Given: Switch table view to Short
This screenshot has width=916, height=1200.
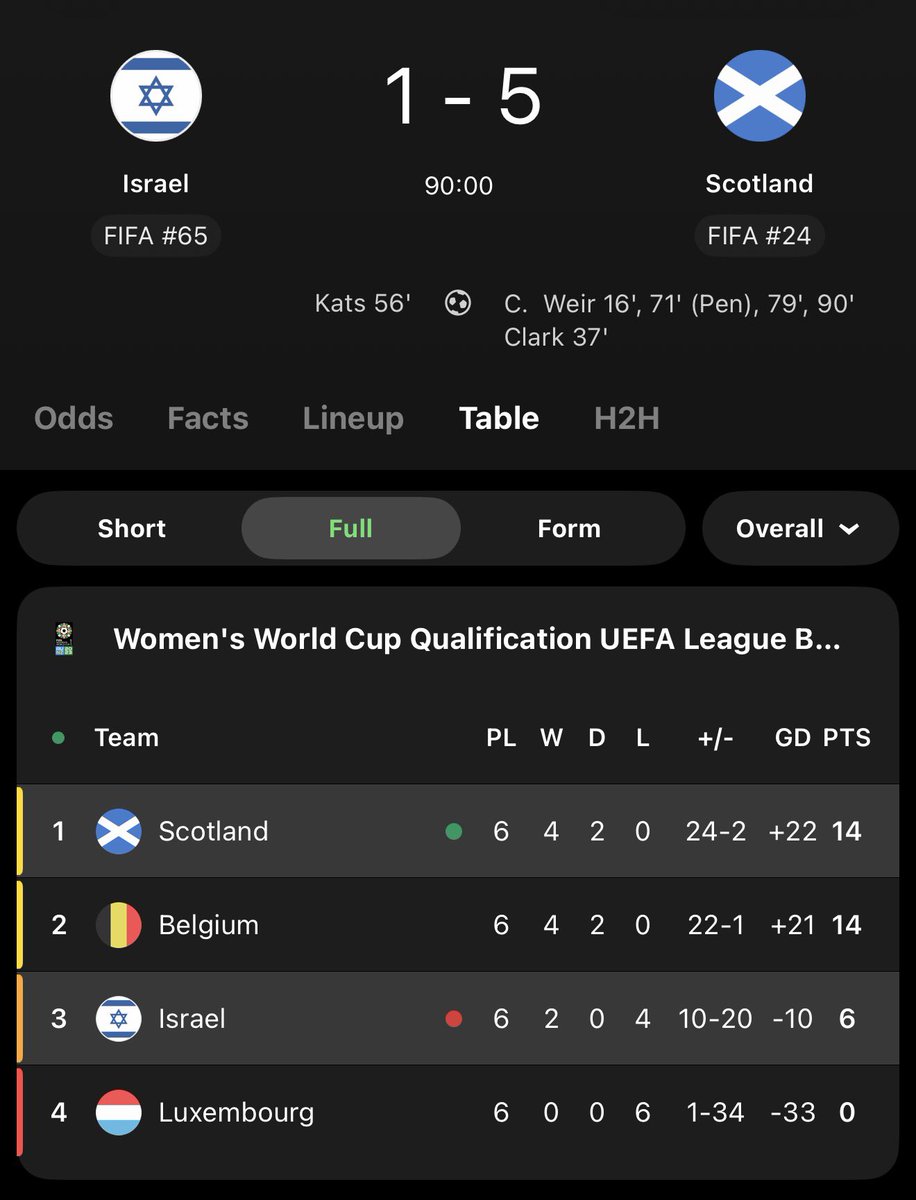Looking at the screenshot, I should click(x=132, y=528).
